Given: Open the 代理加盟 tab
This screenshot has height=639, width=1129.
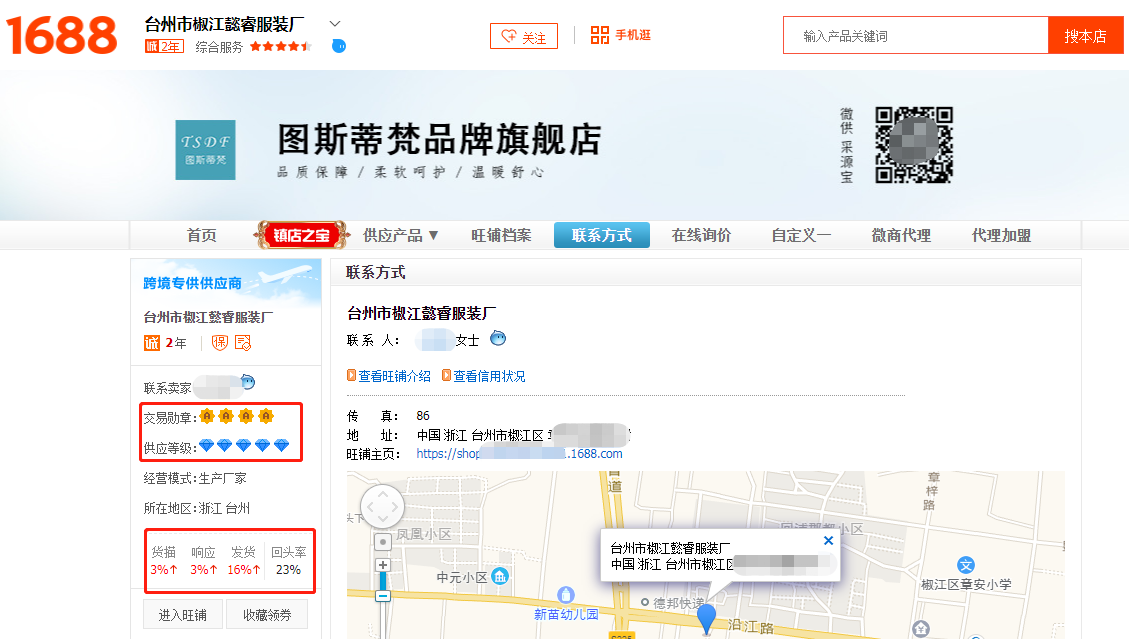Looking at the screenshot, I should point(1002,236).
